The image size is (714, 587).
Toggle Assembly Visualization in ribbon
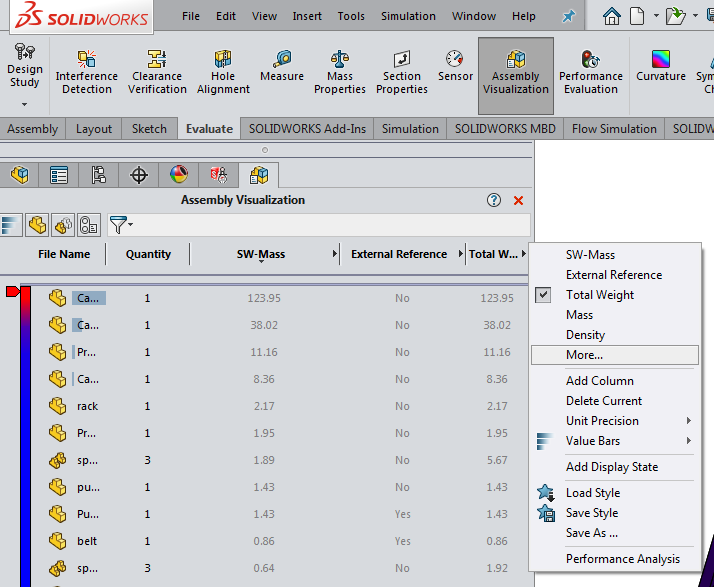(516, 76)
